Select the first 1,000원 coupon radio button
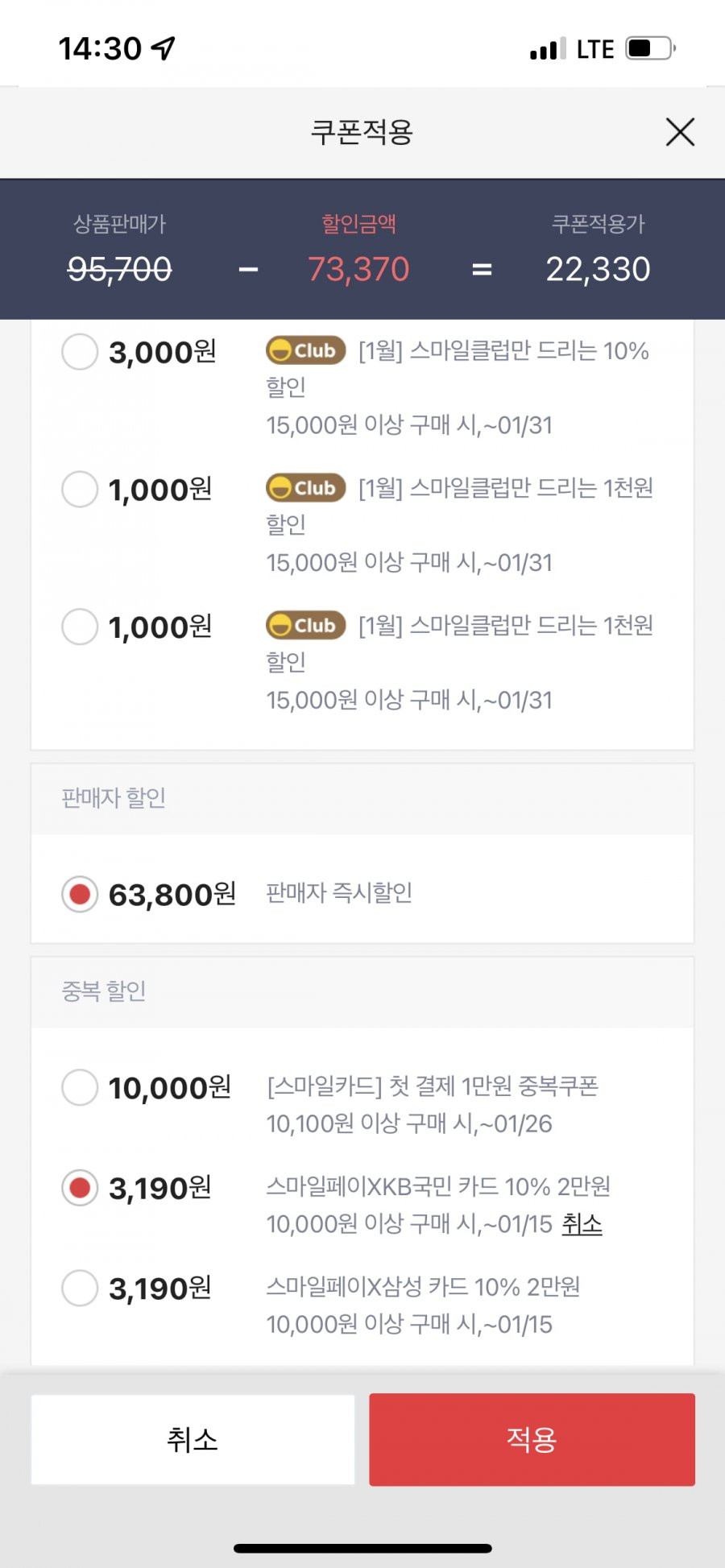 tap(80, 489)
